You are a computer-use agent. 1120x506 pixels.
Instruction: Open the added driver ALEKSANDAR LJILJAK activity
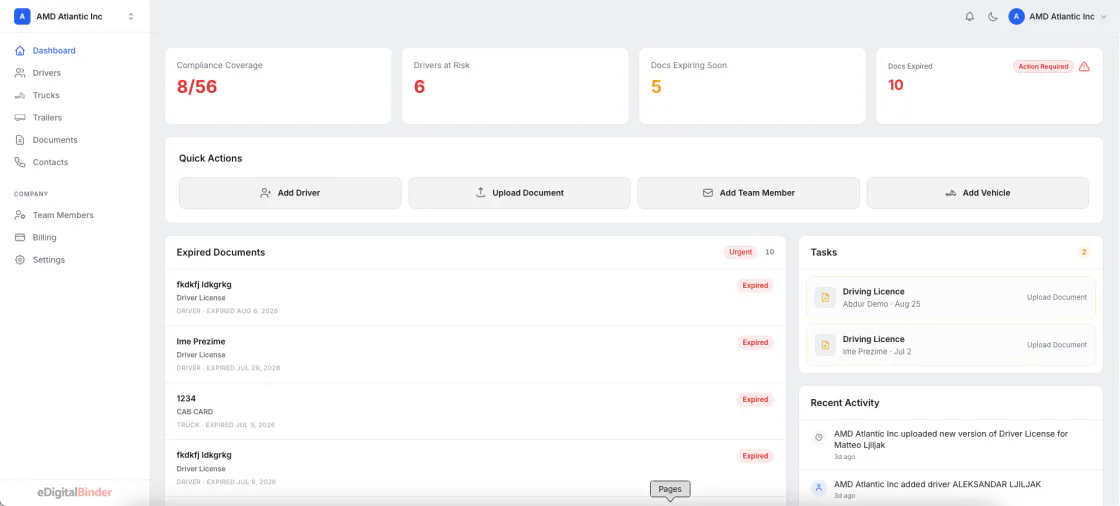pyautogui.click(x=951, y=489)
